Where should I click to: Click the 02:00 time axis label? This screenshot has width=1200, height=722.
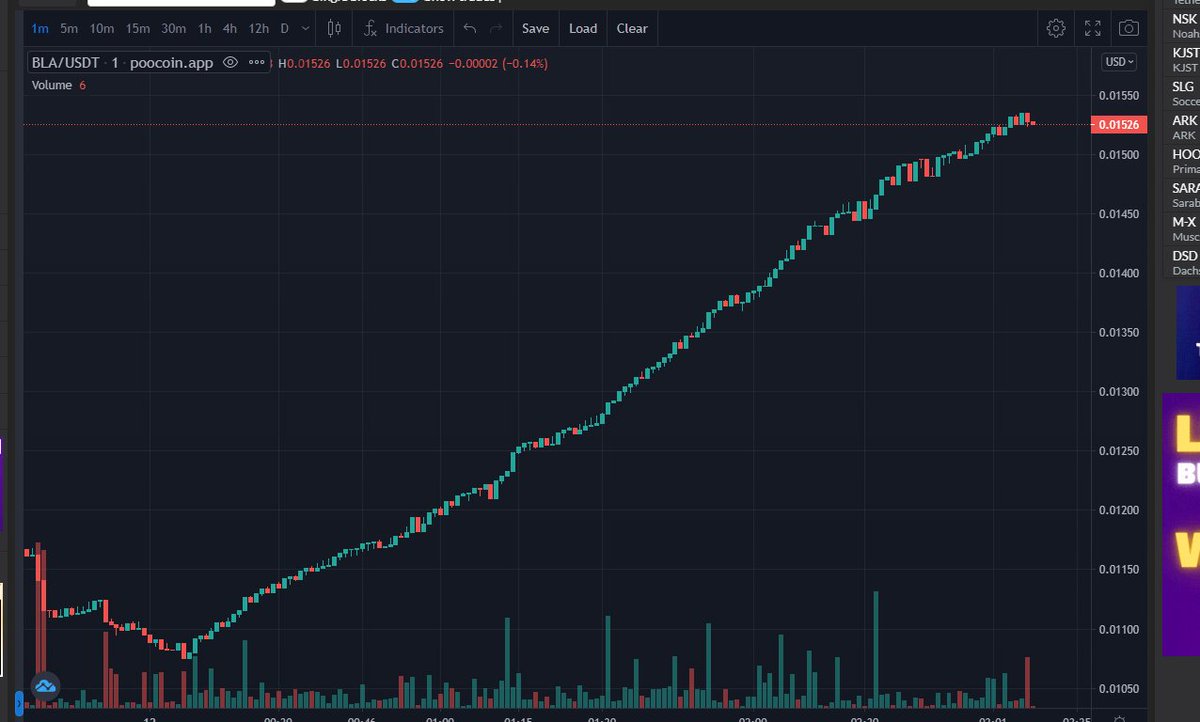753,718
